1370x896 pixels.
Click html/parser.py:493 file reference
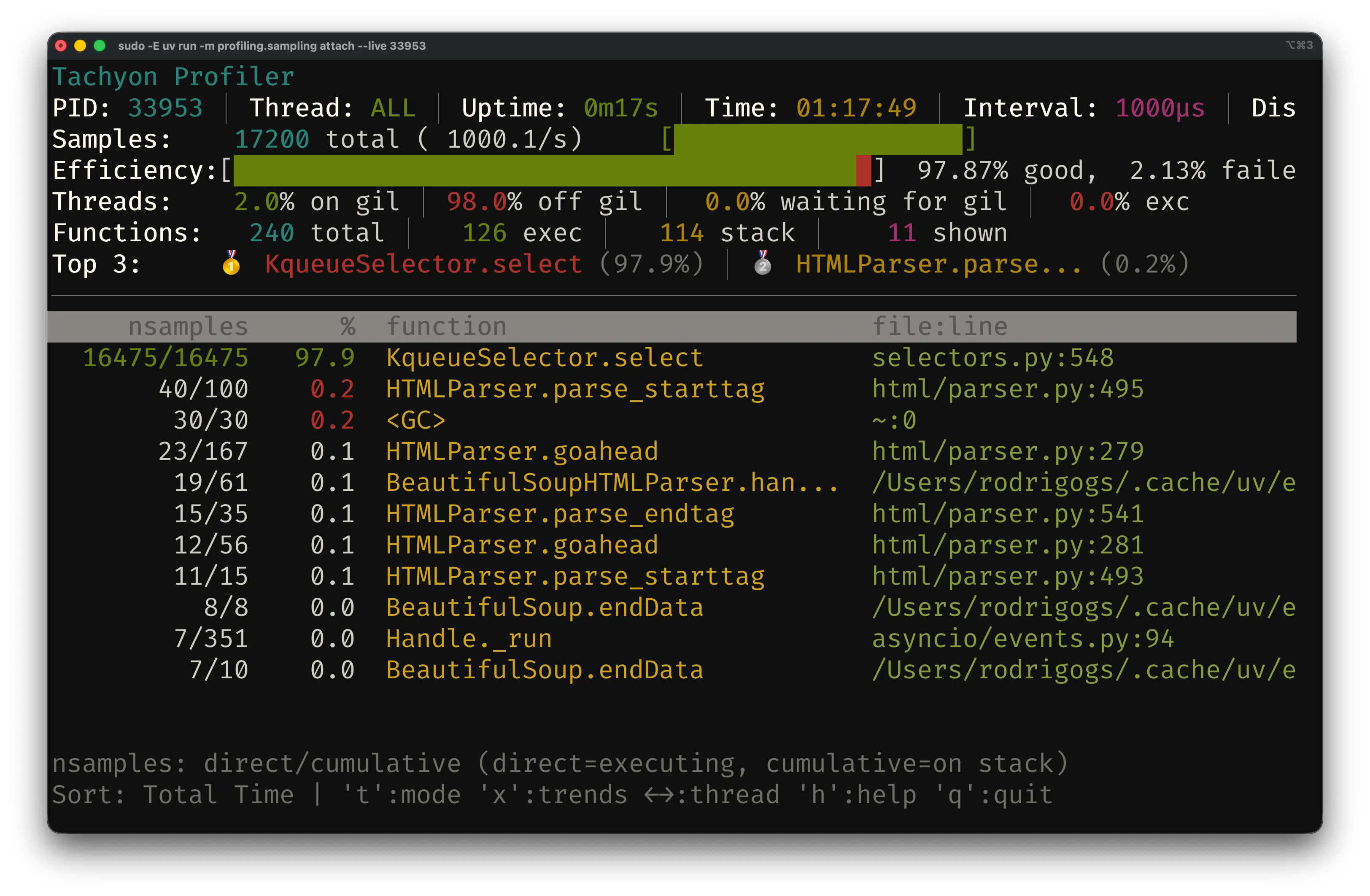pos(1008,576)
